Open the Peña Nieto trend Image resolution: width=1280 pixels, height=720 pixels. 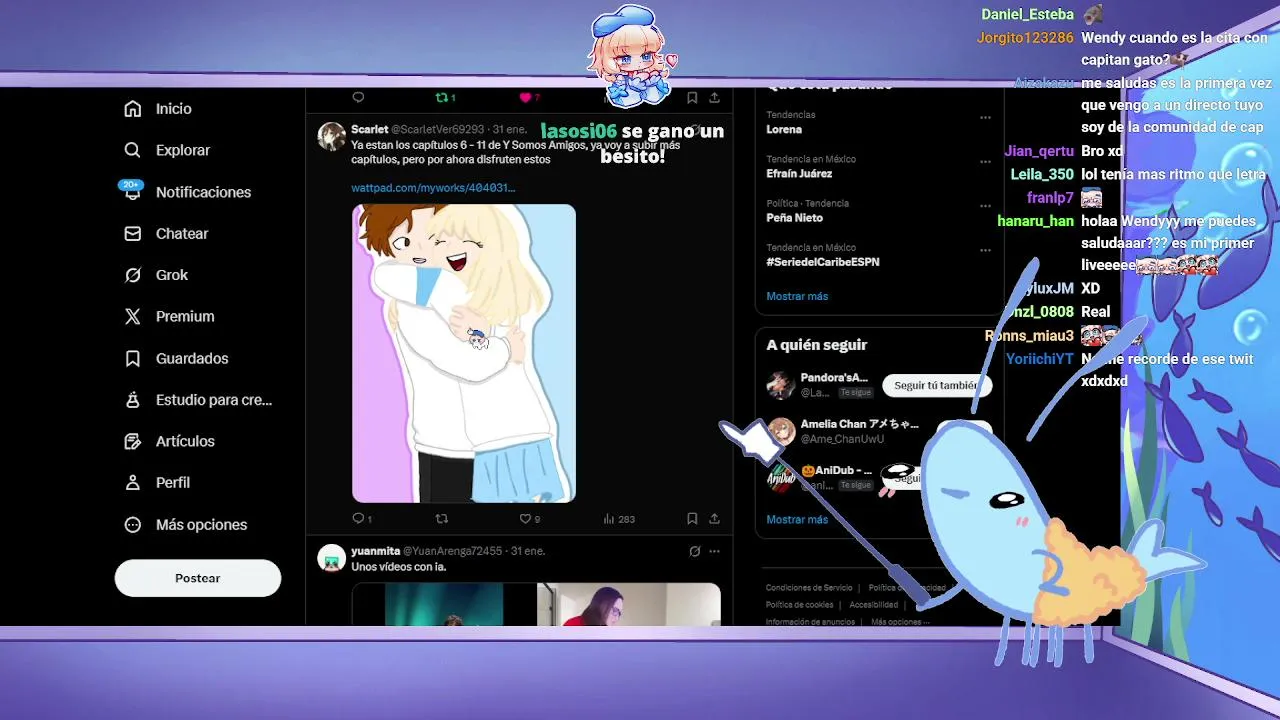(x=794, y=218)
